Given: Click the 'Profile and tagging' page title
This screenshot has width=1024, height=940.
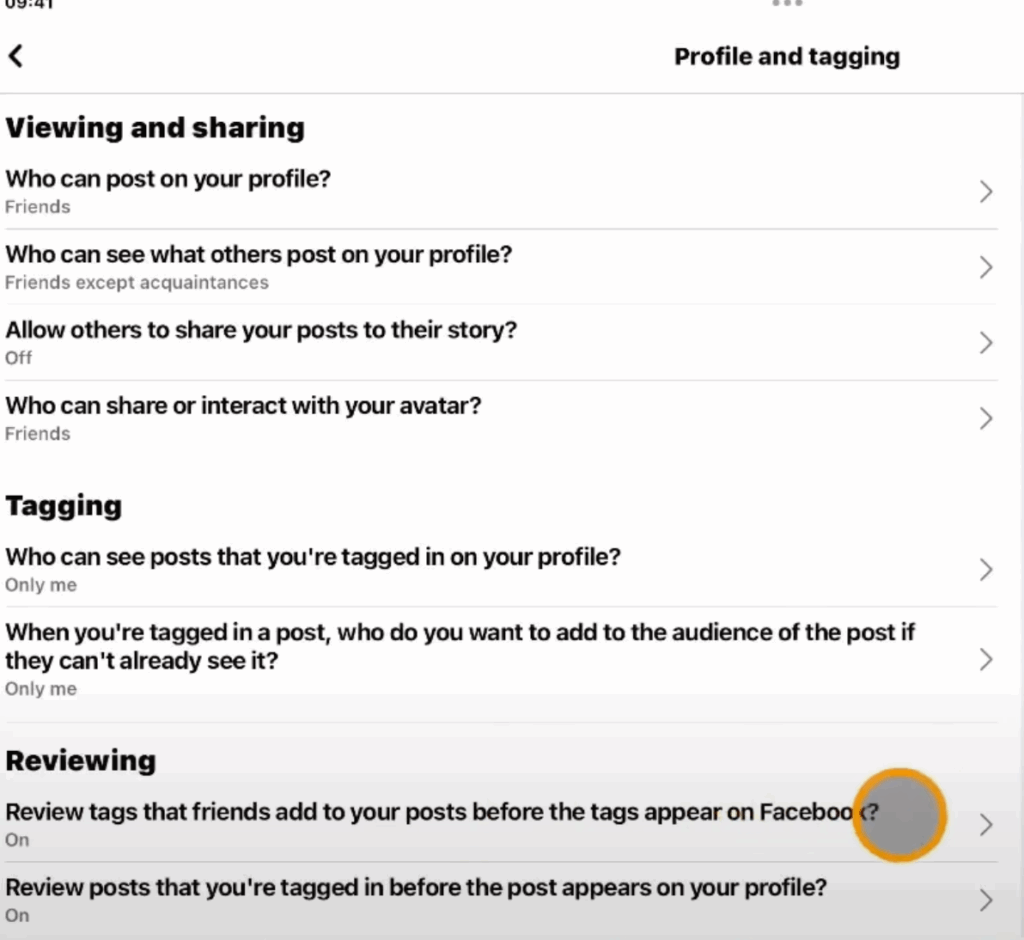Looking at the screenshot, I should 787,56.
